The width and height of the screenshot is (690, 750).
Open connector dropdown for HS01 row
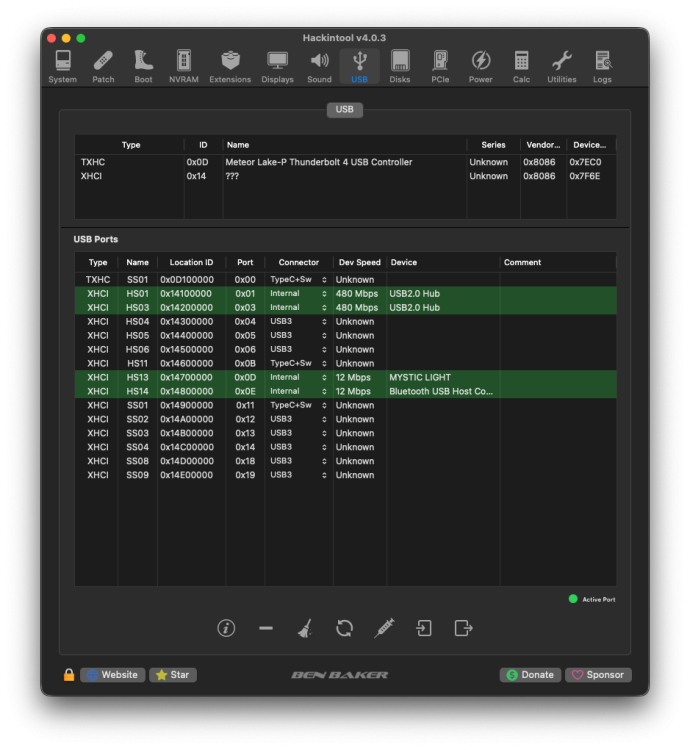coord(298,293)
